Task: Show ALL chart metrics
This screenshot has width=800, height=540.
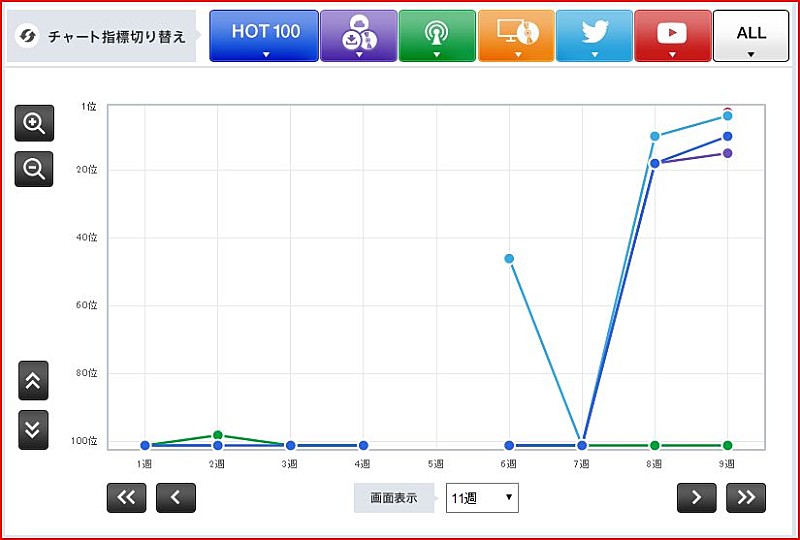Action: 751,36
